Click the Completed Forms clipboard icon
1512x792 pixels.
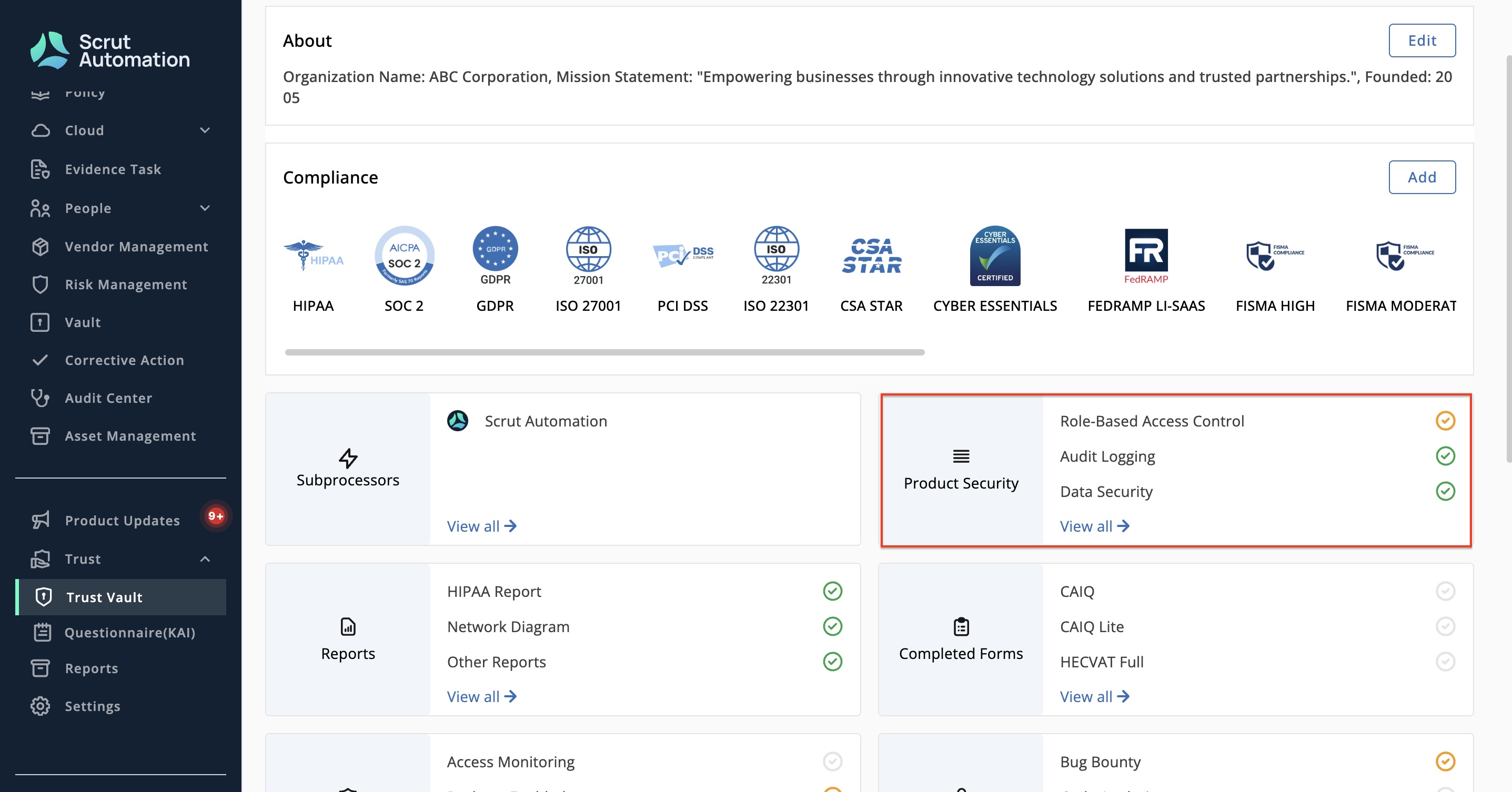pyautogui.click(x=961, y=626)
